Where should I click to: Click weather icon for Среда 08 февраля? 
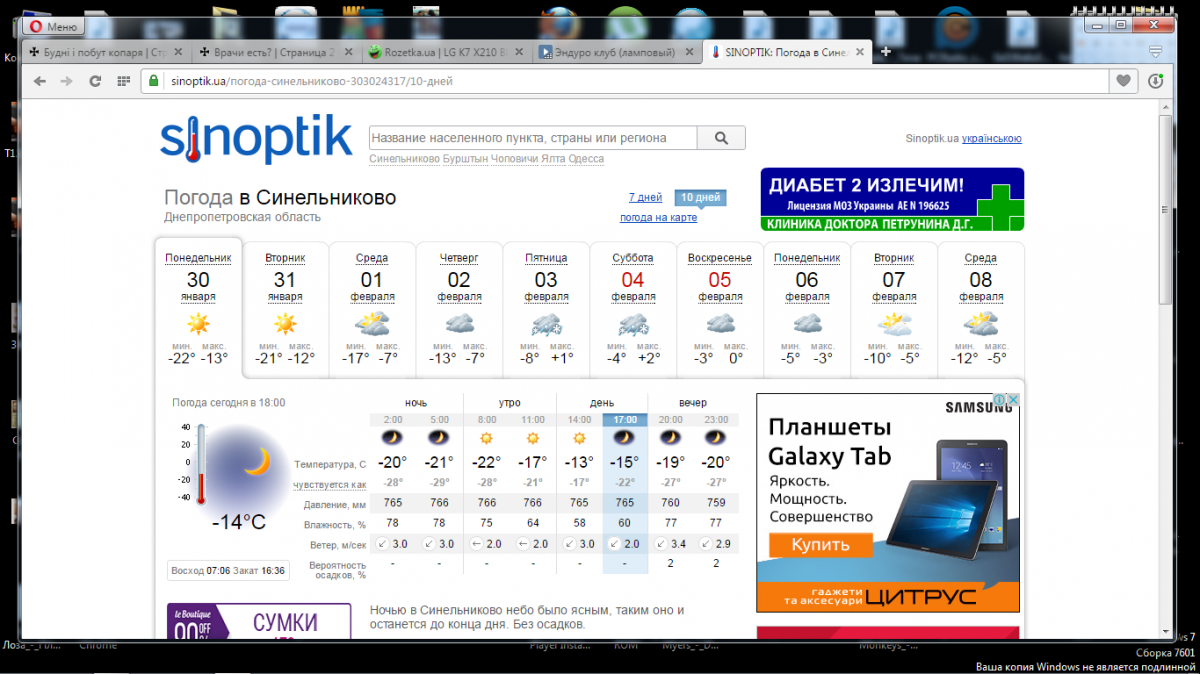[981, 323]
